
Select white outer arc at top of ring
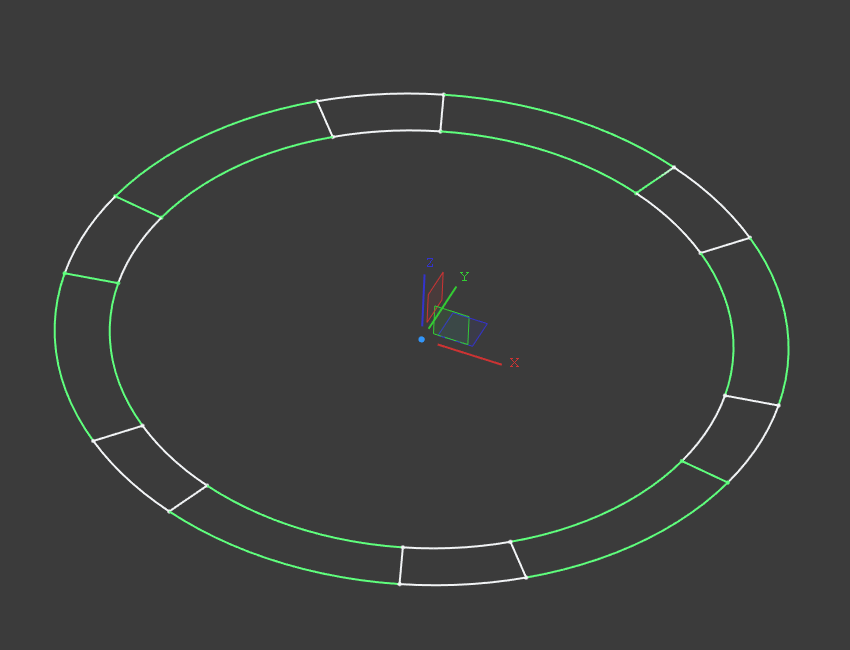379,95
